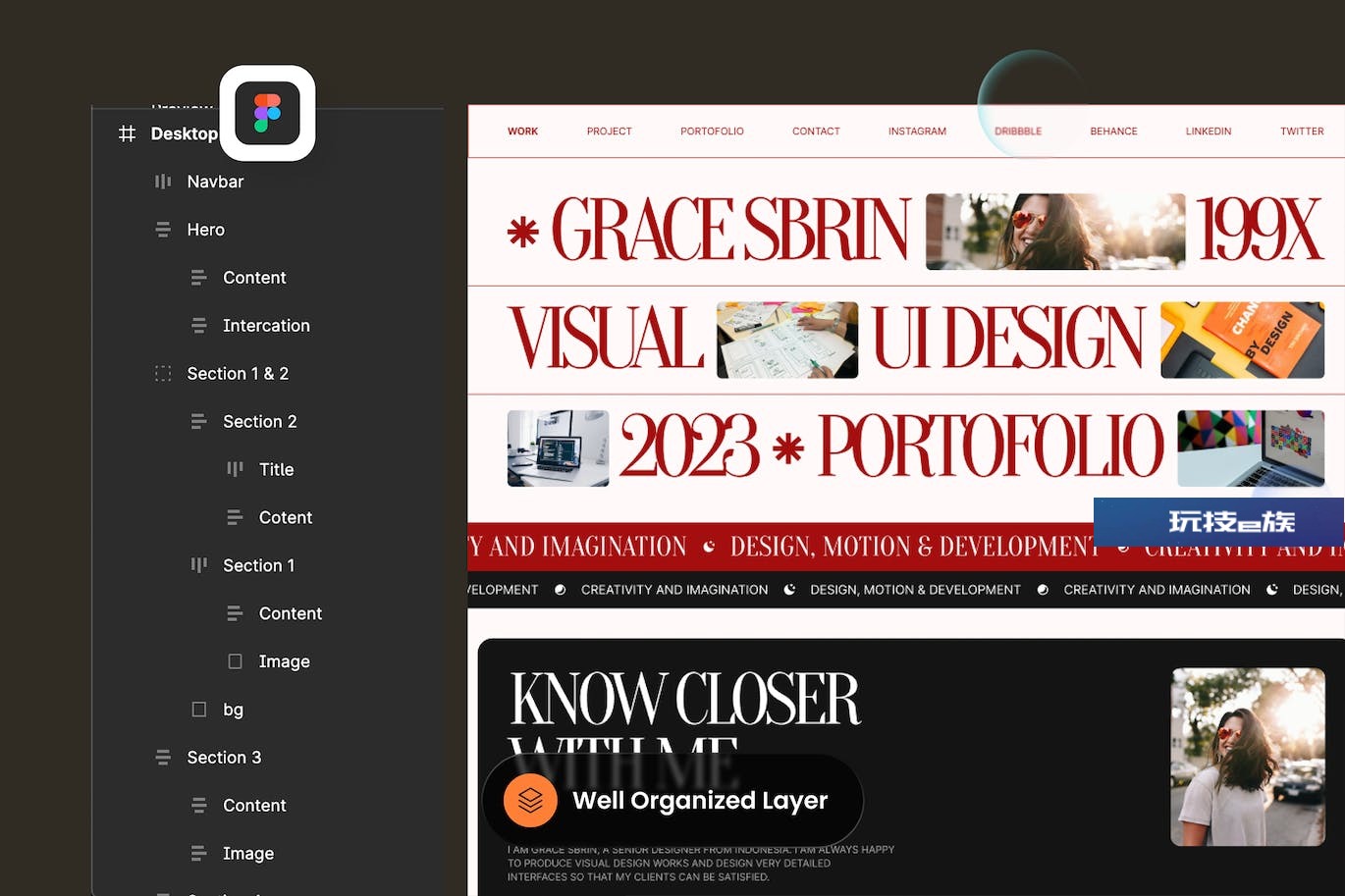Click the icon beside Section 1 layer
This screenshot has width=1345, height=896.
[198, 565]
